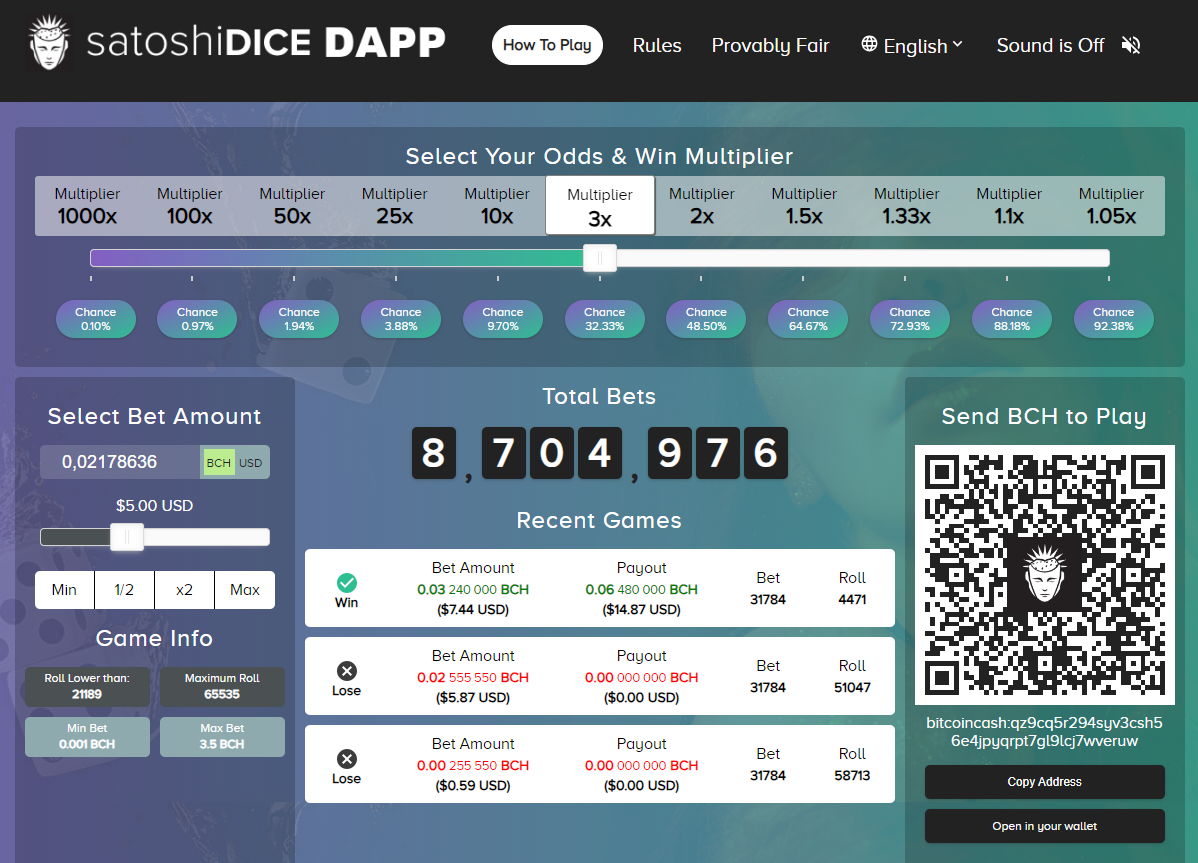Select the Multiplier 3x tab
1198x863 pixels.
point(600,206)
